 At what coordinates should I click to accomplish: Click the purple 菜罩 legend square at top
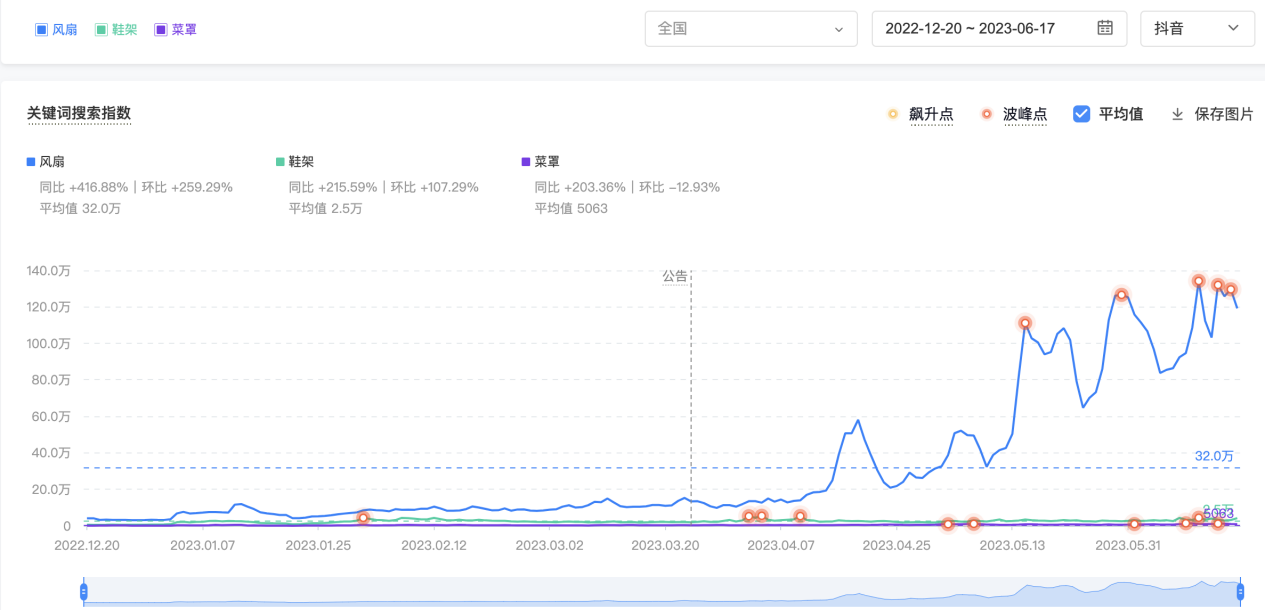pos(161,30)
